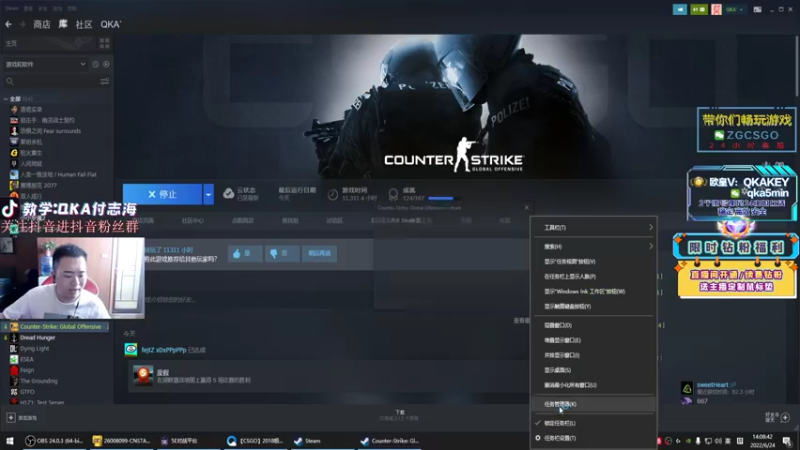The height and width of the screenshot is (450, 800).
Task: Switch library to grid collections view icon
Action: coord(105,43)
